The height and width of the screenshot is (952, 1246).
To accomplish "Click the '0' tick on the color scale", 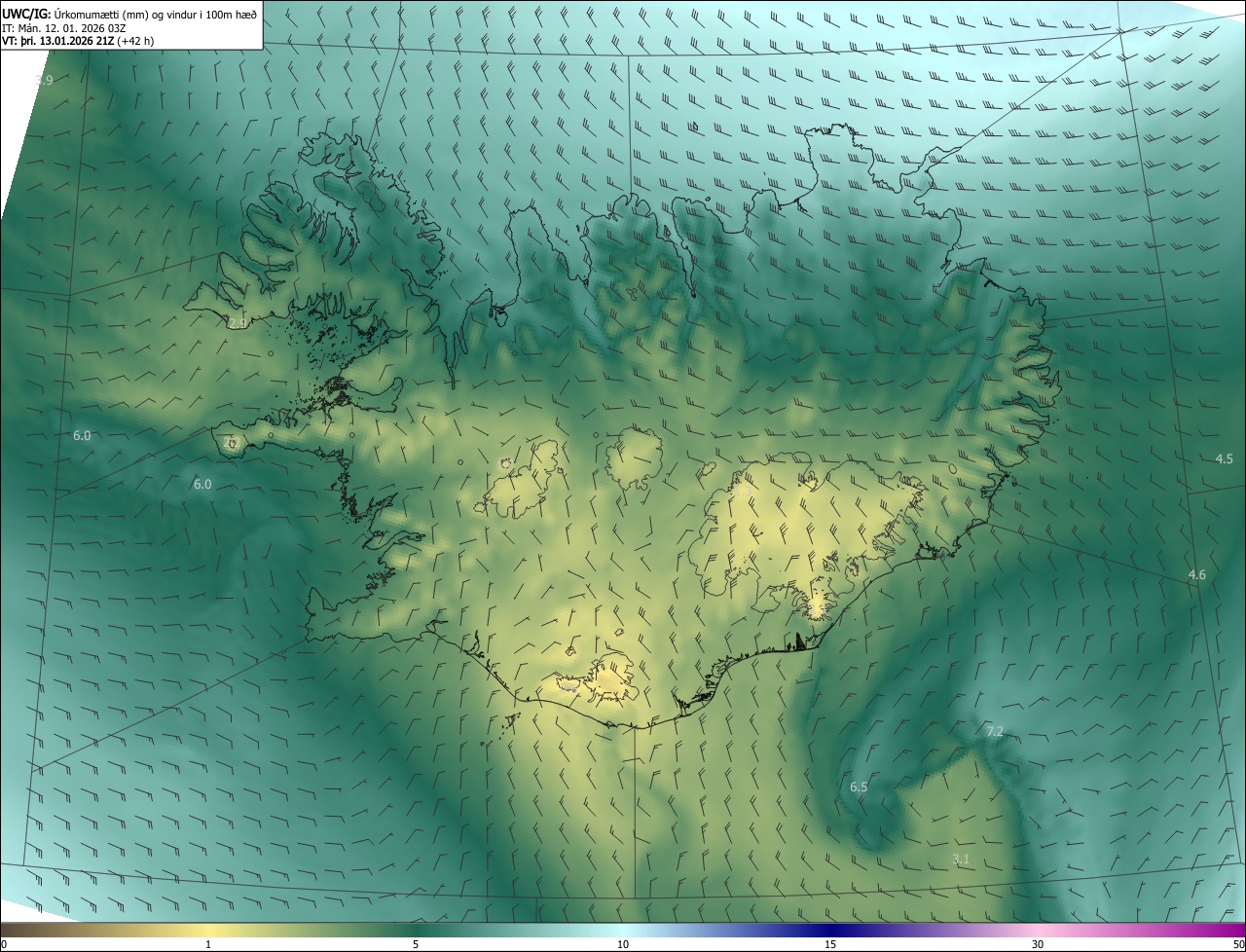I will point(4,945).
